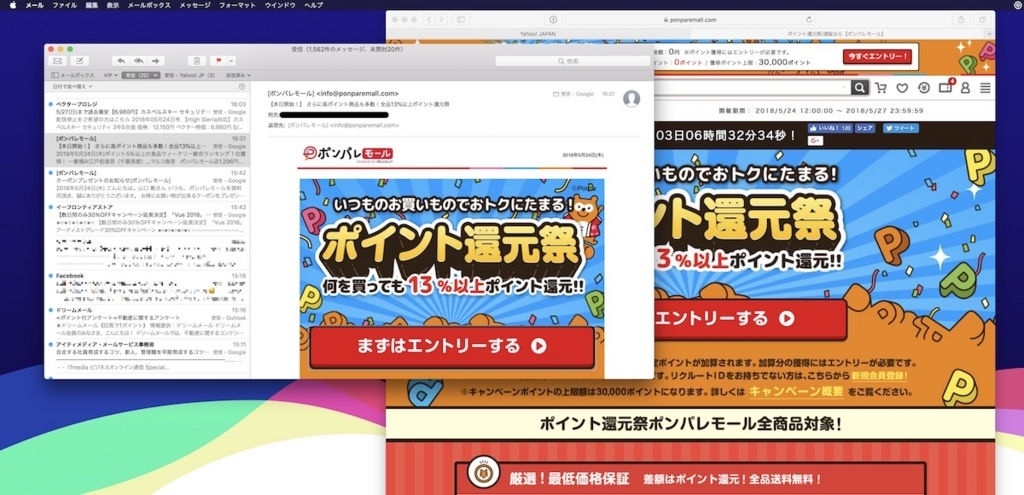Click the キャンペーン概要 link
This screenshot has height=495, width=1024.
pos(796,392)
